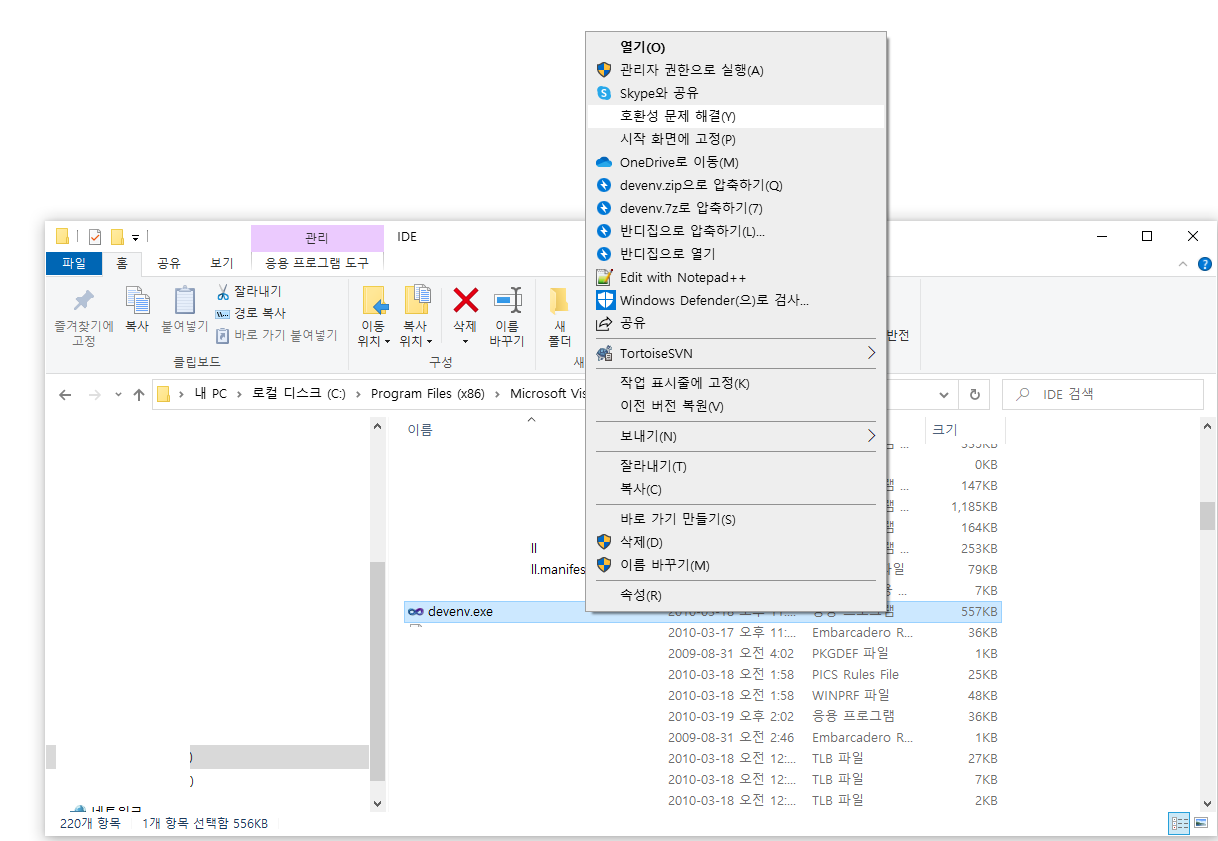Open the recent locations dropdown next to the forward arrow
This screenshot has height=841, width=1218.
[x=118, y=394]
